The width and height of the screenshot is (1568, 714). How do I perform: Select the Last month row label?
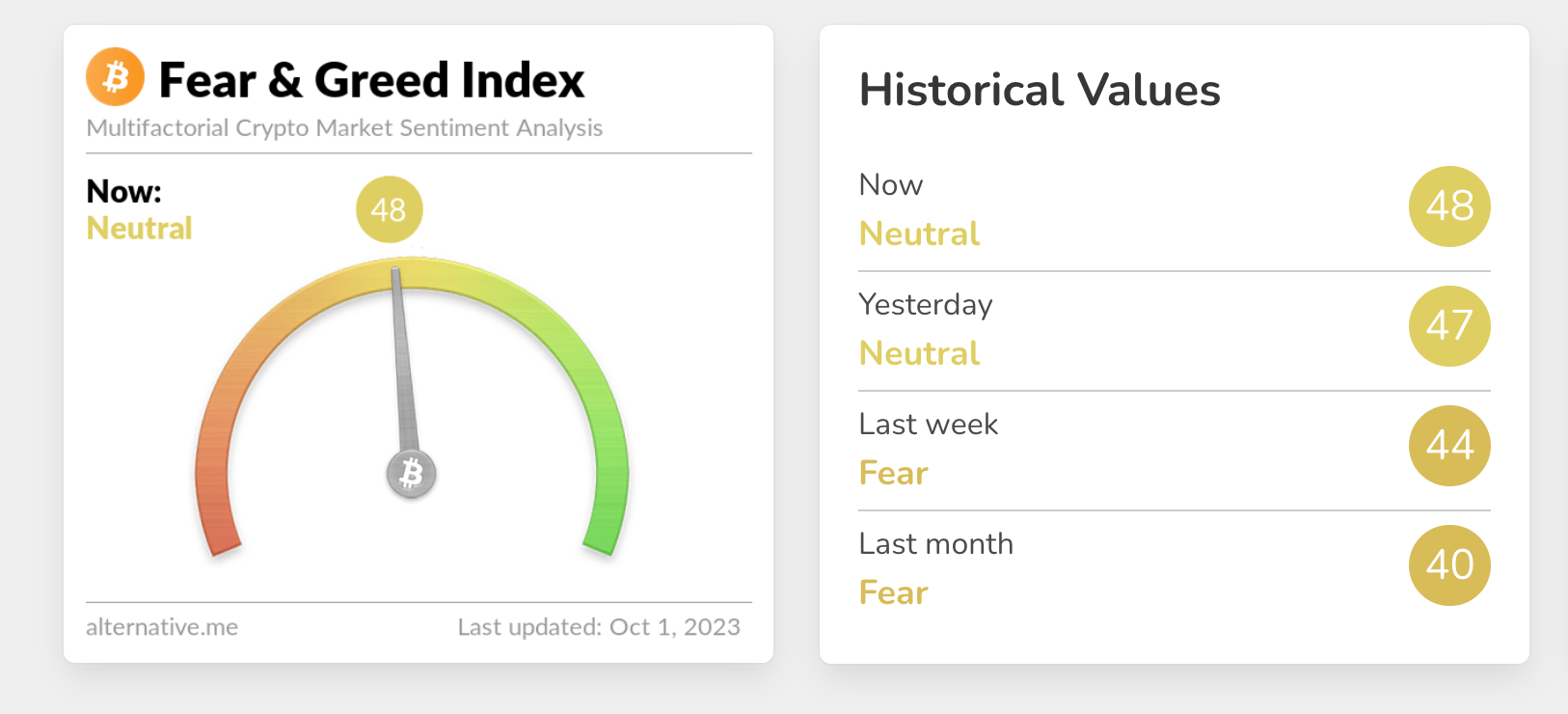click(x=935, y=544)
